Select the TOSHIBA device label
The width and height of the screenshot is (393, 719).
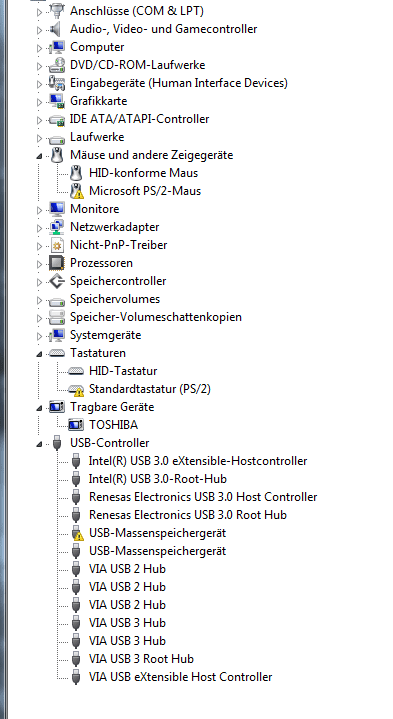(x=113, y=425)
